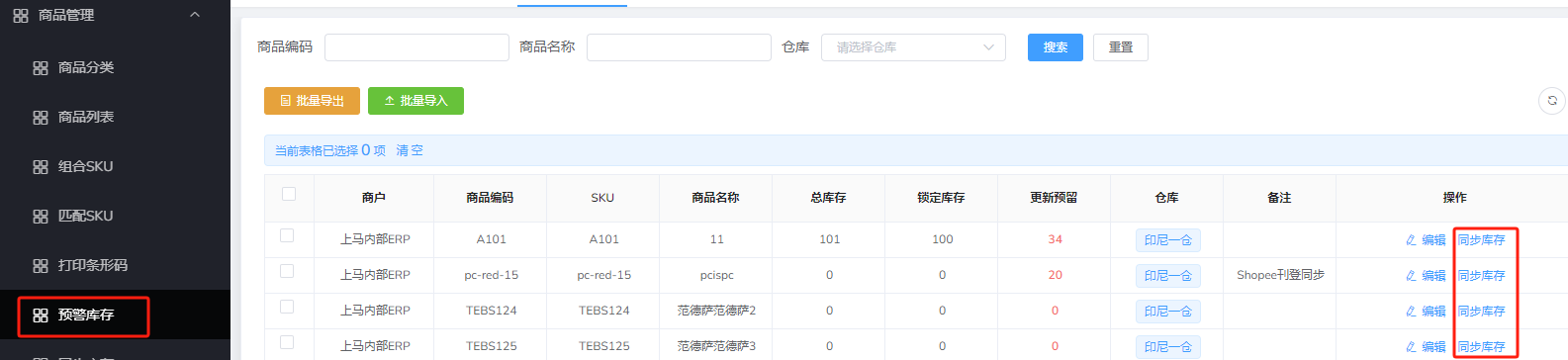
Task: Click the grid icon beside 商品列表
Action: click(x=41, y=118)
